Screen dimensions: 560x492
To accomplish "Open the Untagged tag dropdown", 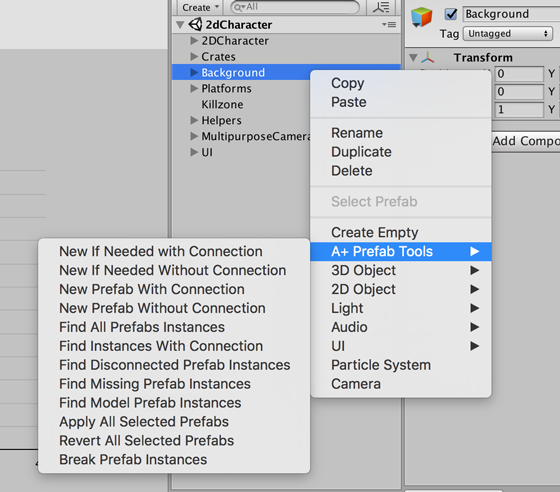I will [508, 34].
